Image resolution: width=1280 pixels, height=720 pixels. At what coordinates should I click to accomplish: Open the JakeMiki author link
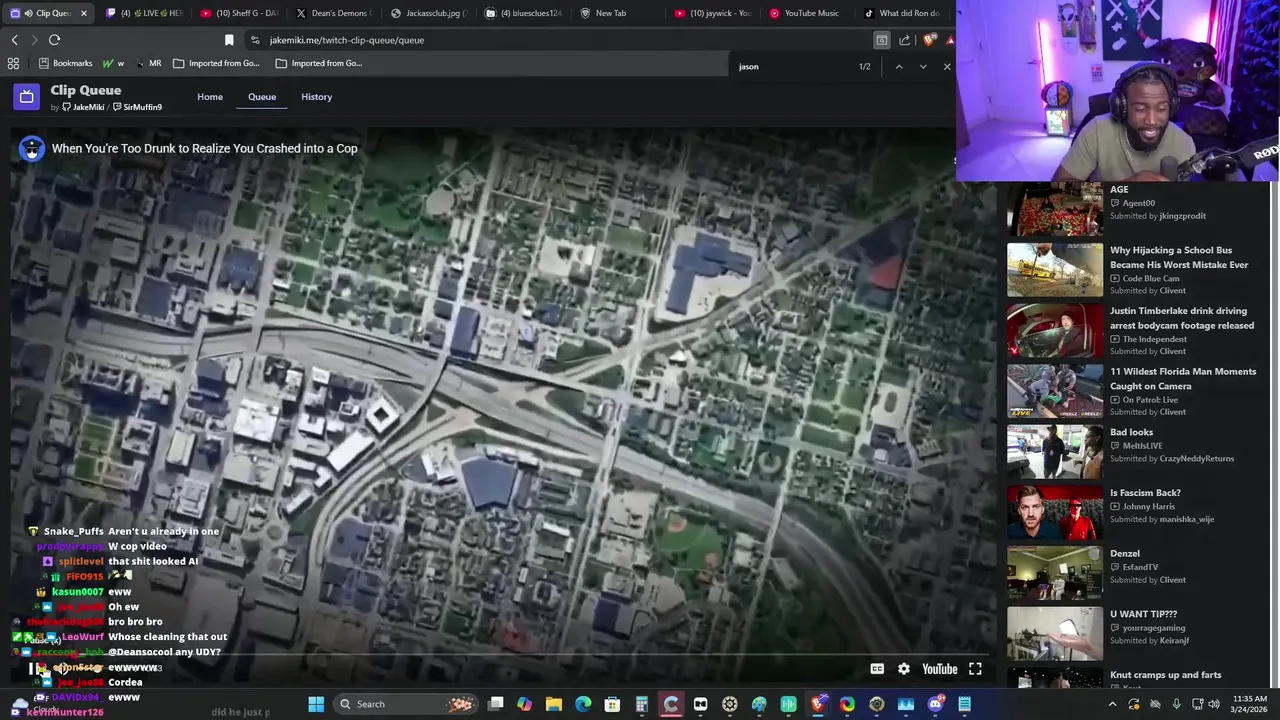click(83, 107)
